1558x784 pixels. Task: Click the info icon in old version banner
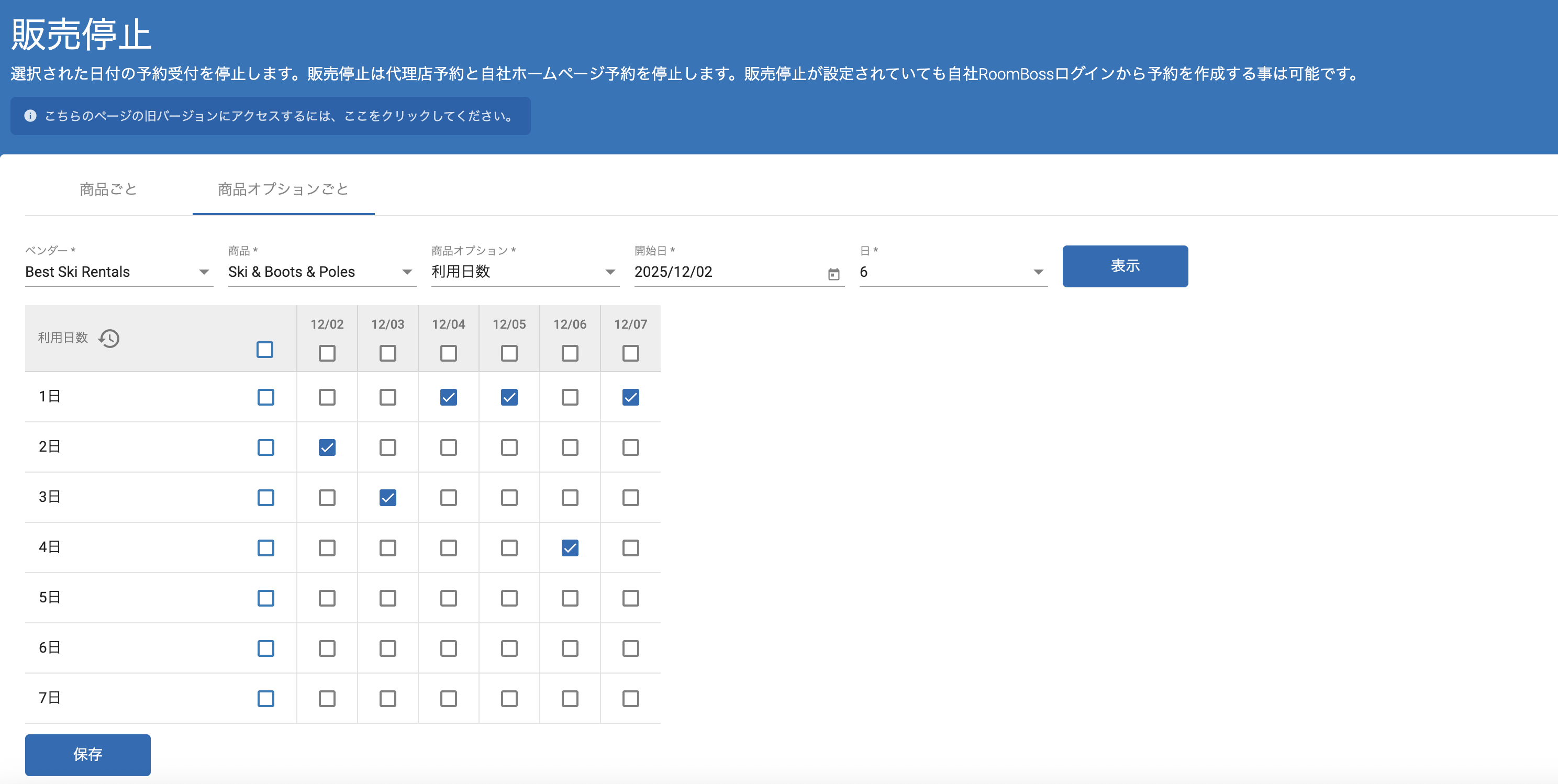point(30,116)
